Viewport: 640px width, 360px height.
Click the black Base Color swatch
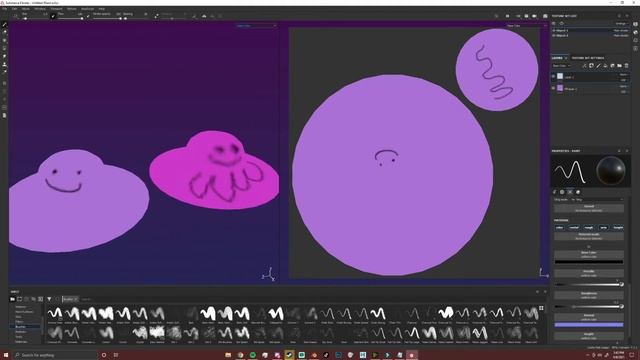click(589, 262)
